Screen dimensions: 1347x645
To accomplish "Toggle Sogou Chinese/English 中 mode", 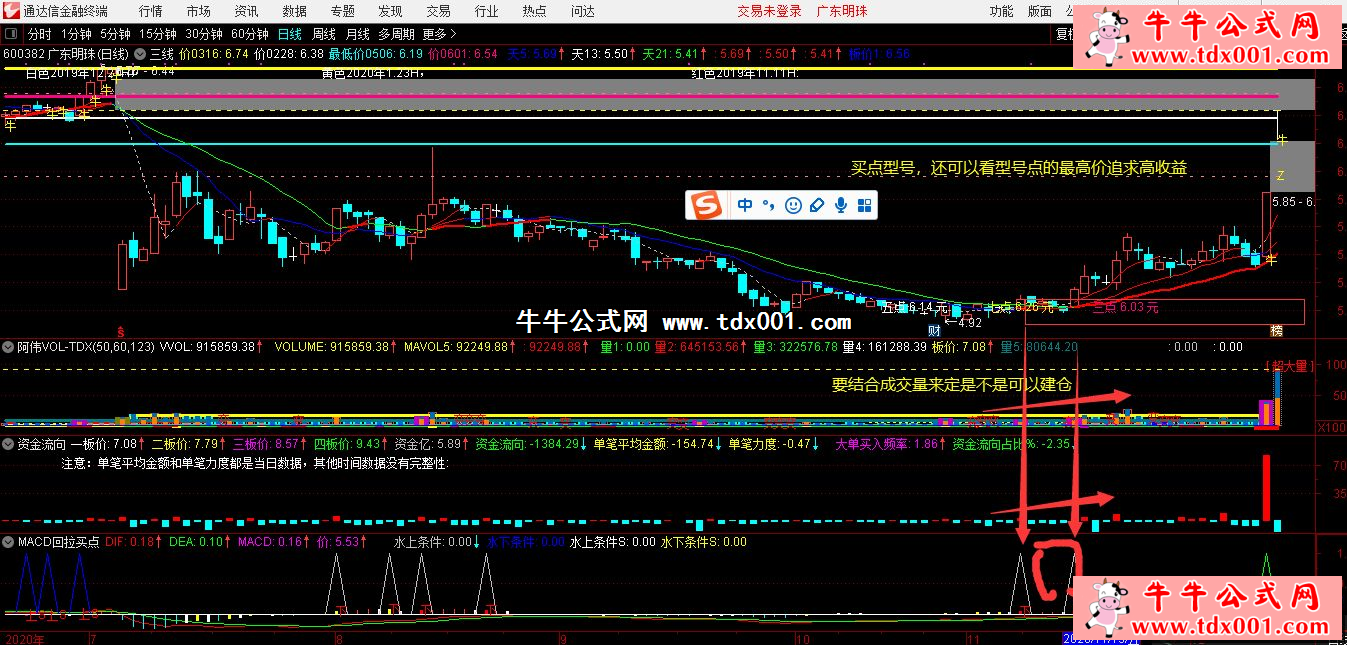I will [745, 206].
